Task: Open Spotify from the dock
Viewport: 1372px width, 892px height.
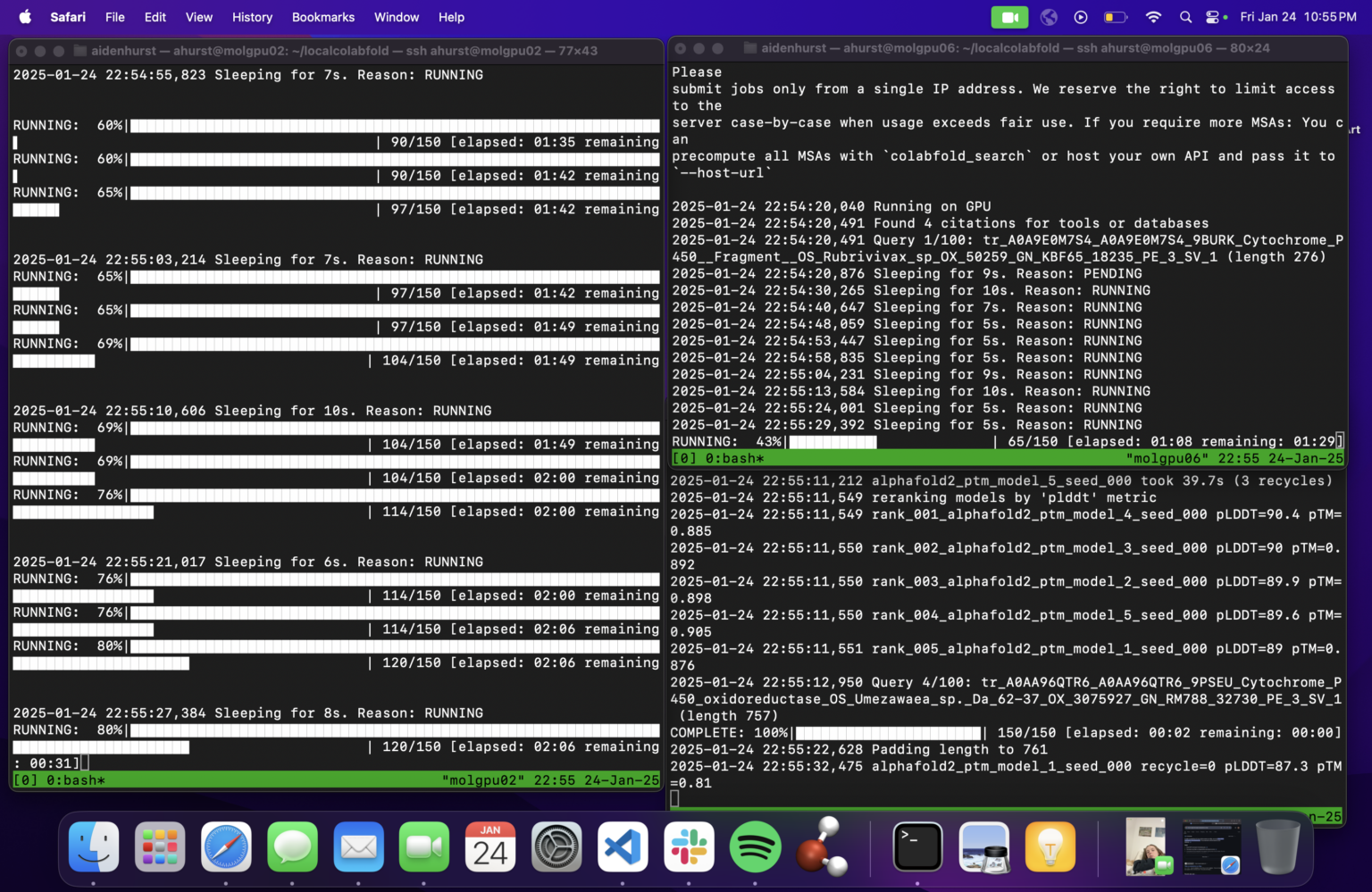Action: (x=755, y=847)
